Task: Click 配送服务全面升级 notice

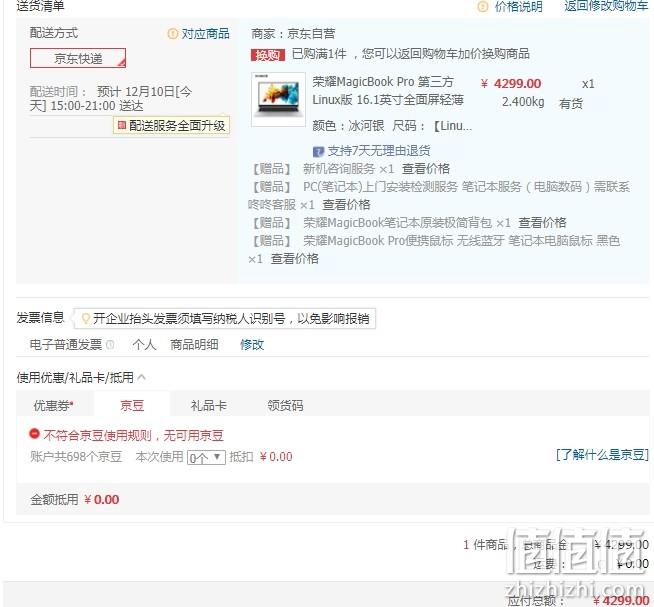Action: tap(171, 125)
